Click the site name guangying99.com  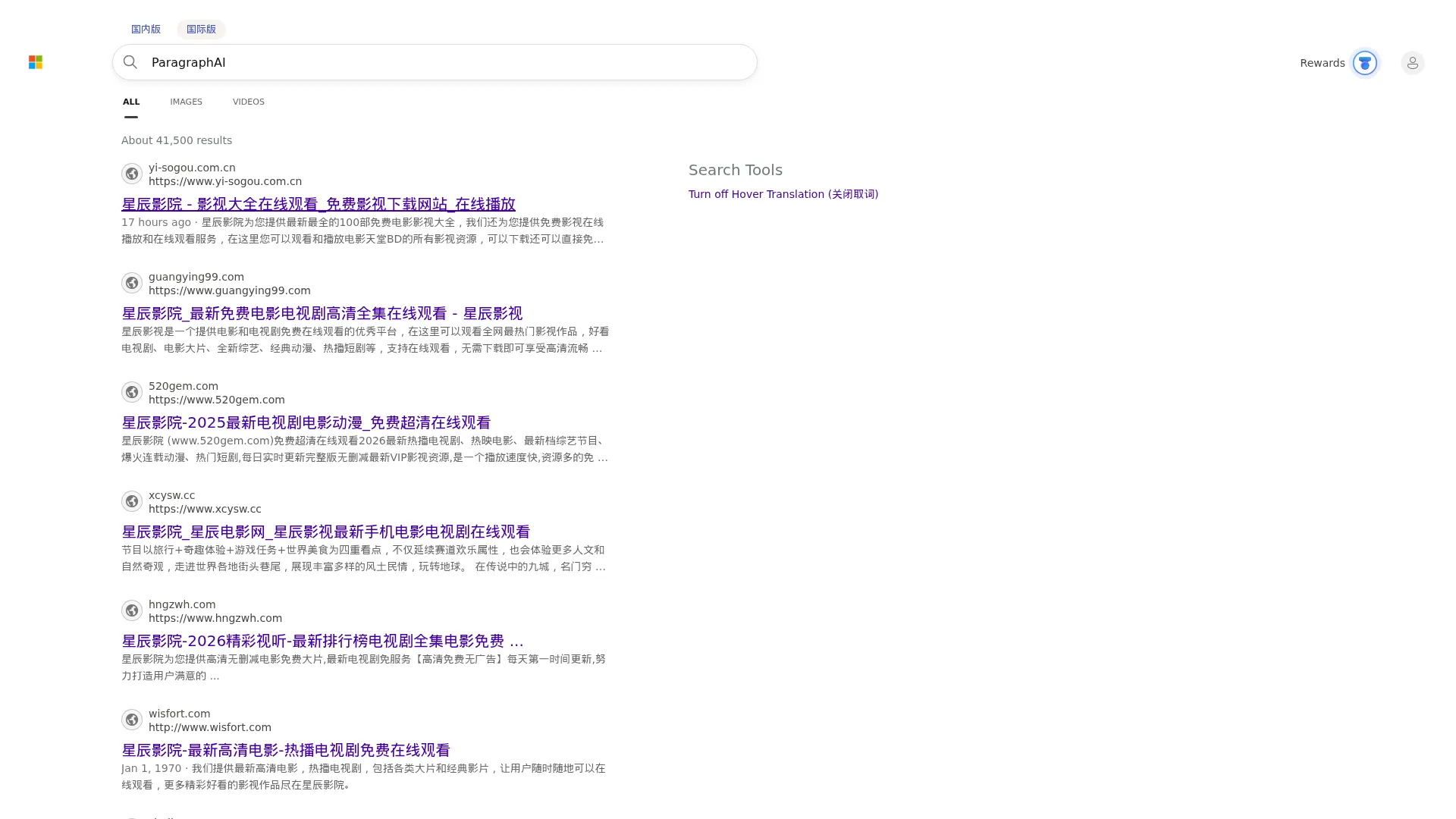tap(196, 277)
